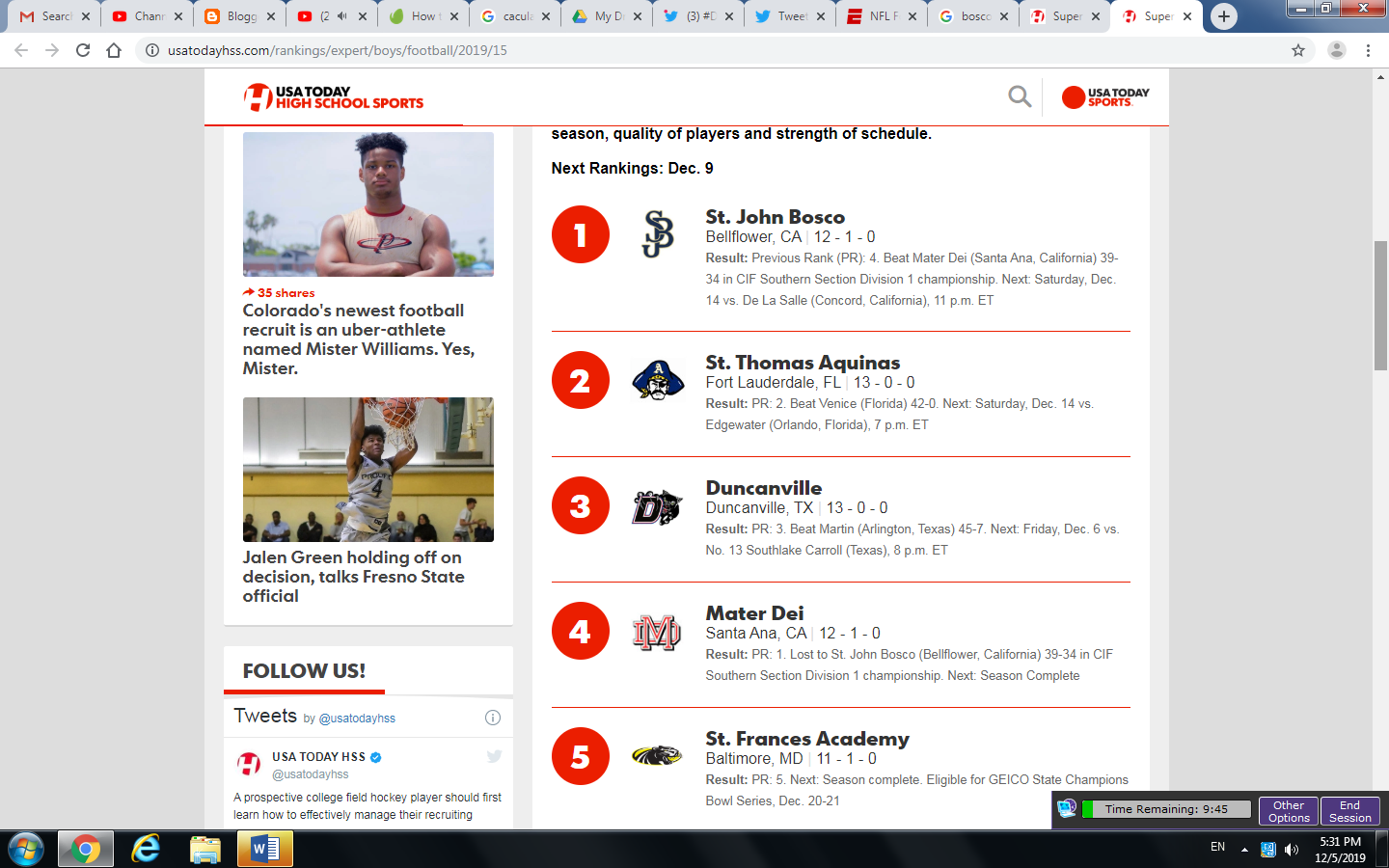
Task: Open the Chrome three-dot menu
Action: click(1368, 50)
